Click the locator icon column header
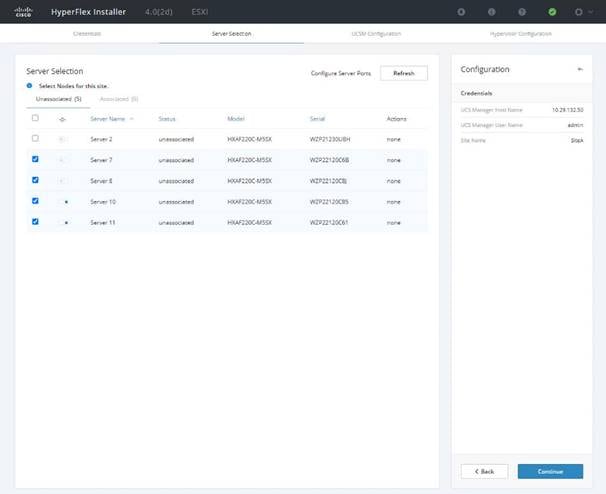This screenshot has width=606, height=494. pyautogui.click(x=63, y=119)
